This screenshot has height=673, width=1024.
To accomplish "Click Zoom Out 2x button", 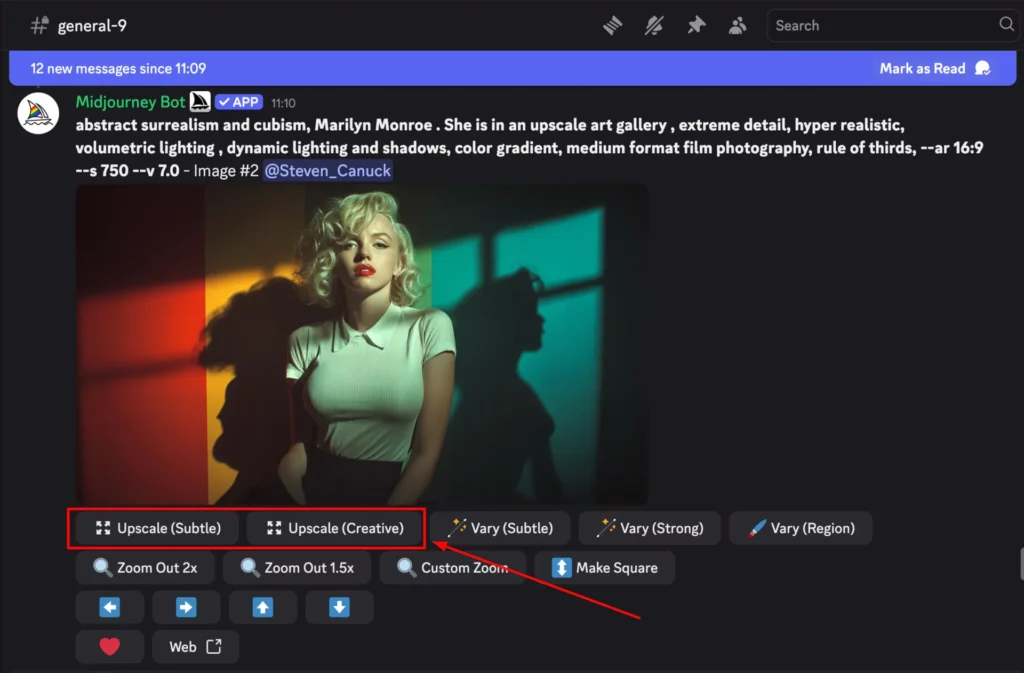I will (145, 568).
